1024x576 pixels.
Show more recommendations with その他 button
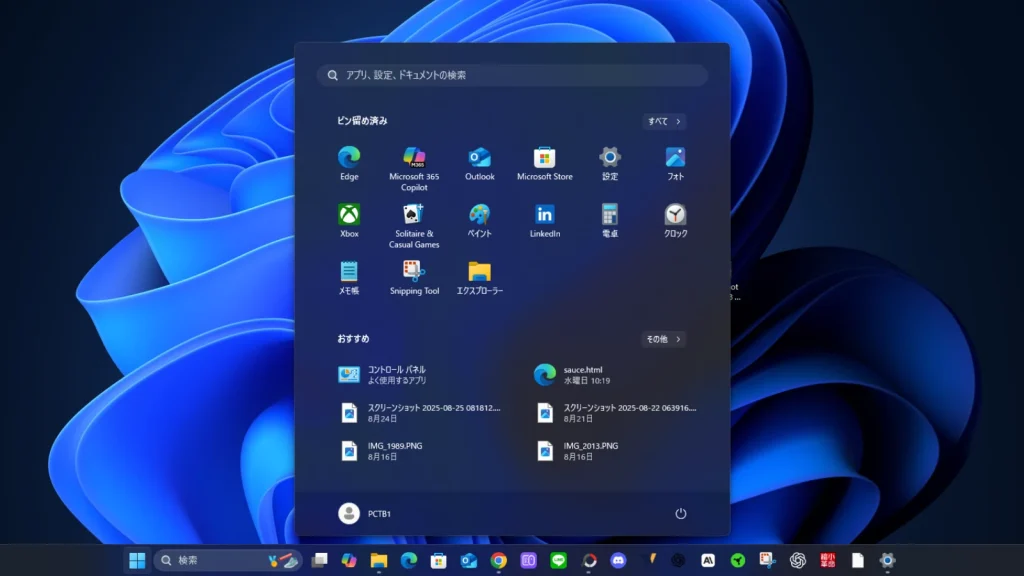(x=663, y=339)
